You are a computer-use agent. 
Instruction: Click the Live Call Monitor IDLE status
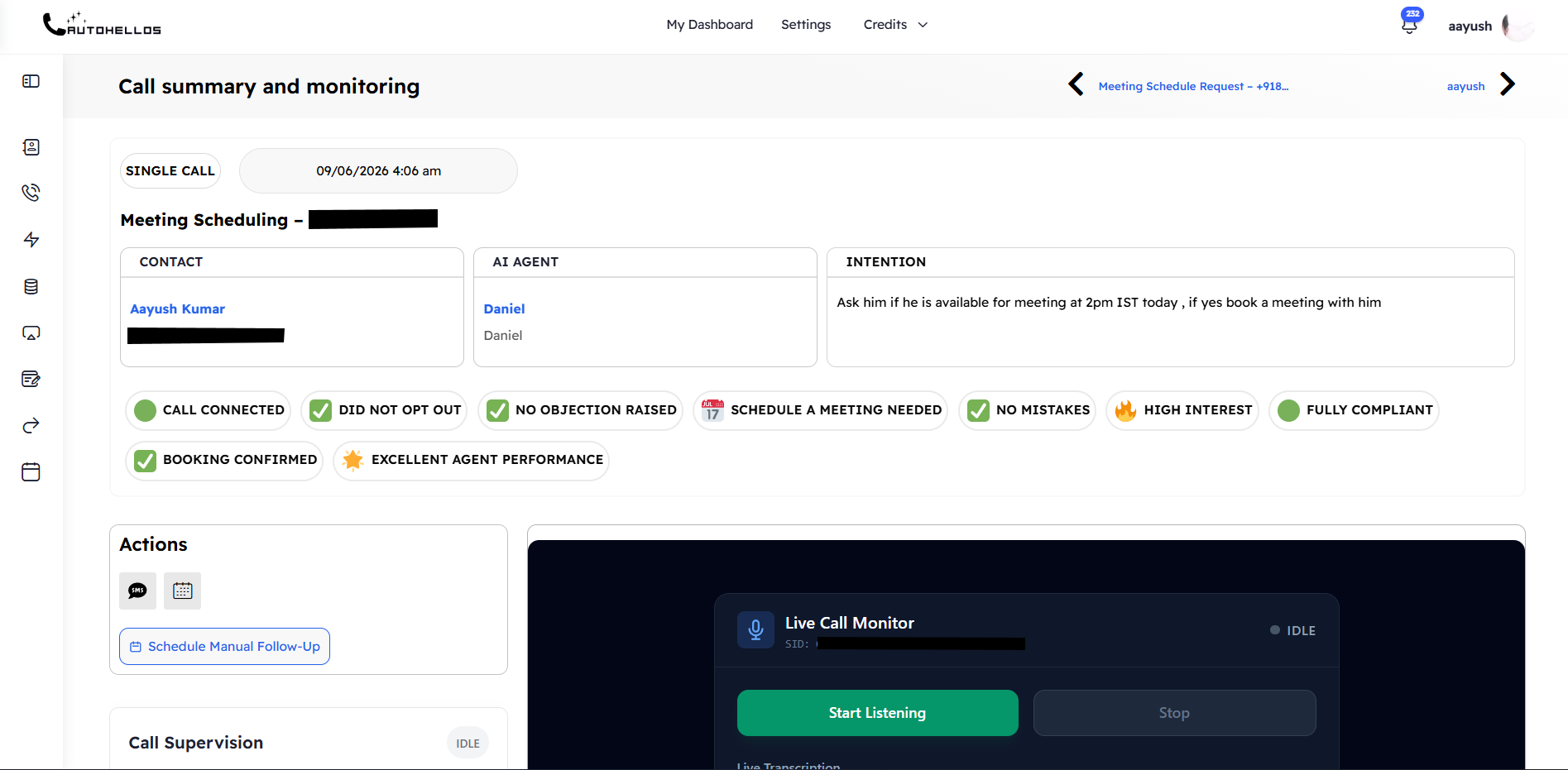coord(1292,630)
